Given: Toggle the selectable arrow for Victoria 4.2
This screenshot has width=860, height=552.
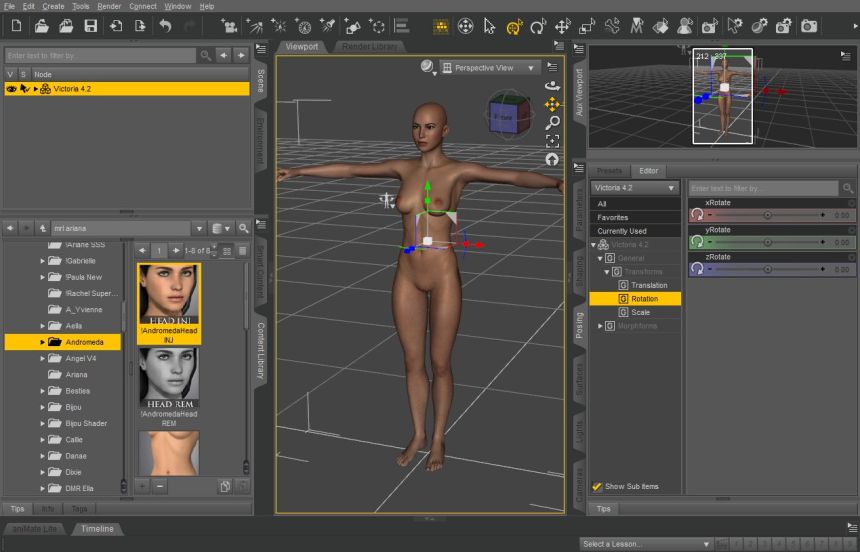Looking at the screenshot, I should click(25, 89).
